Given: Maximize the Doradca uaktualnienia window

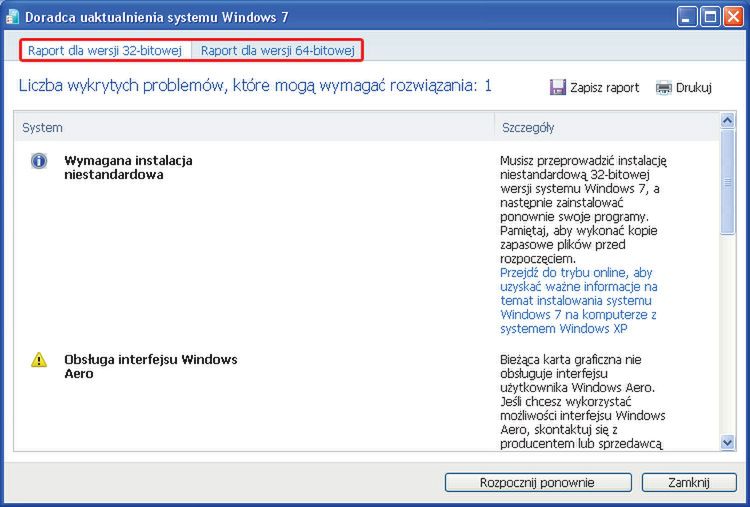Looking at the screenshot, I should pyautogui.click(x=710, y=18).
